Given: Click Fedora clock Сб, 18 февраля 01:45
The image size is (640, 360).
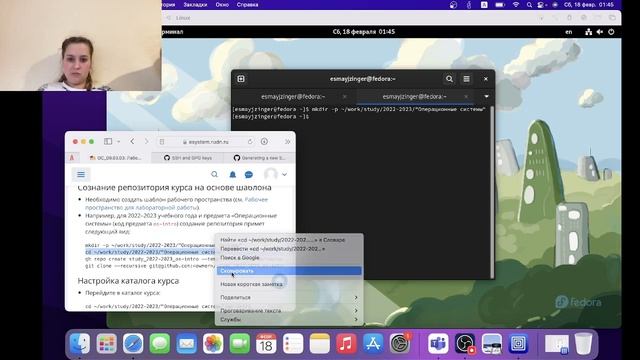Looking at the screenshot, I should [x=364, y=32].
